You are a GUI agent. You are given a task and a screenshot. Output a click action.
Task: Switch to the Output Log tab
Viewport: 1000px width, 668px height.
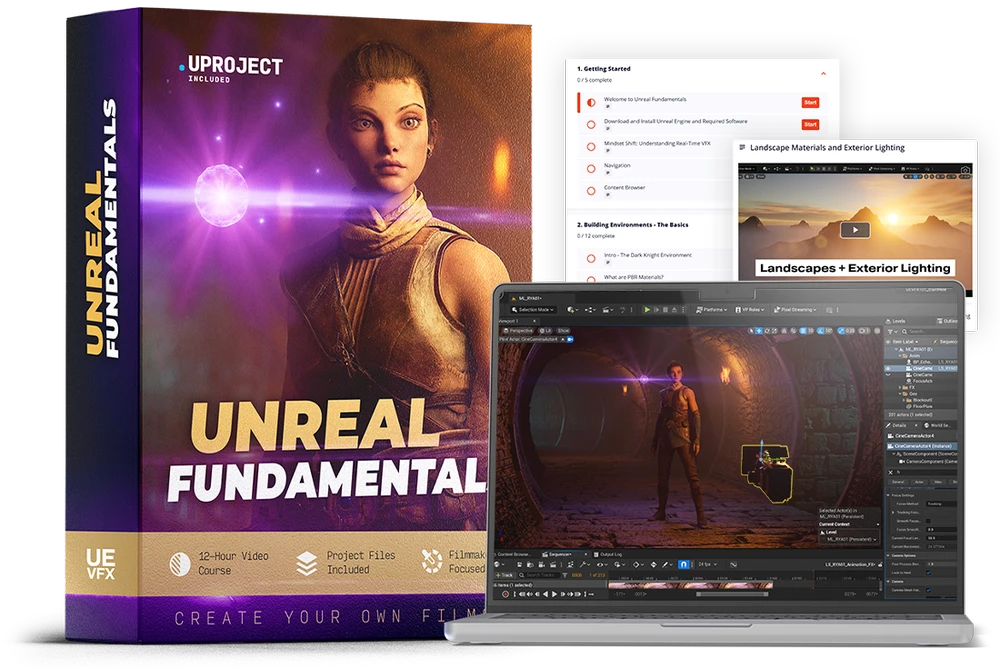(608, 554)
